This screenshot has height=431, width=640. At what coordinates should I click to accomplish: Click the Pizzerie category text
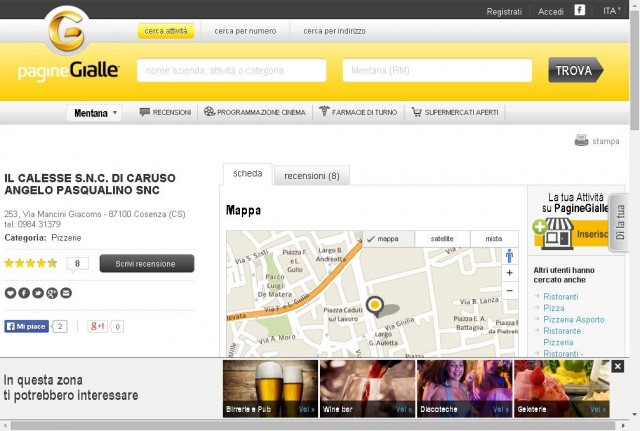click(x=66, y=238)
